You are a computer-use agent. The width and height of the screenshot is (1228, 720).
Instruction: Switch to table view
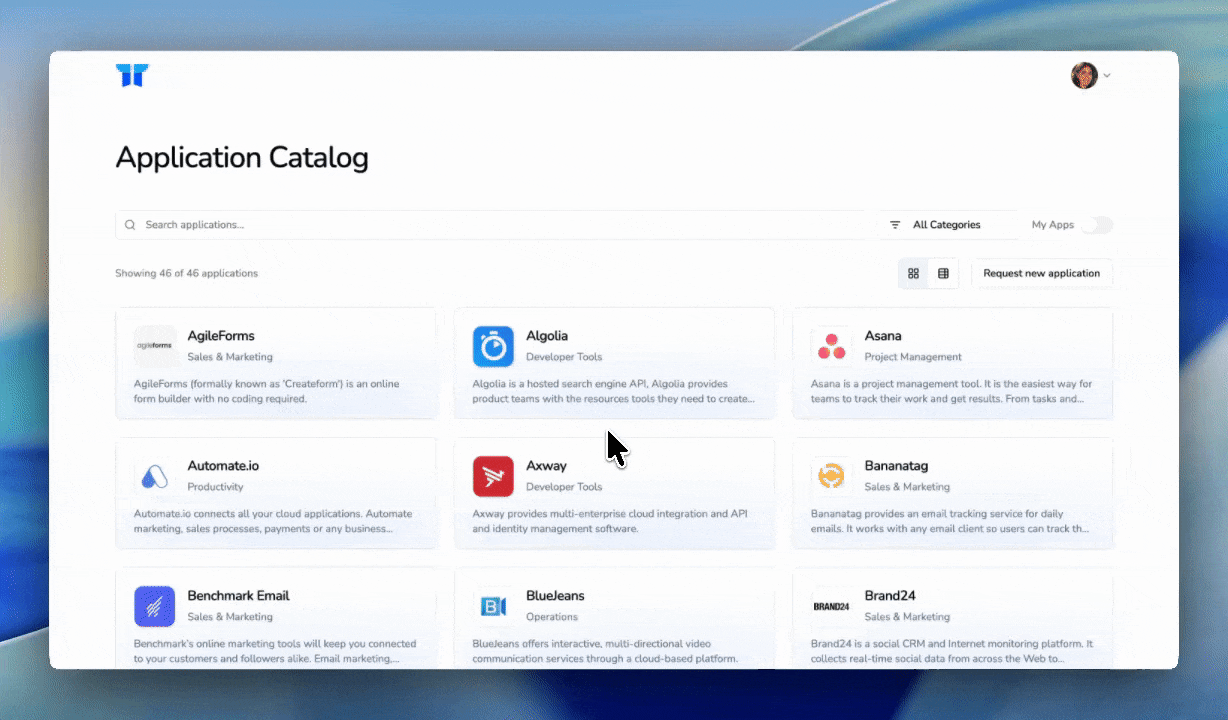[x=943, y=273]
